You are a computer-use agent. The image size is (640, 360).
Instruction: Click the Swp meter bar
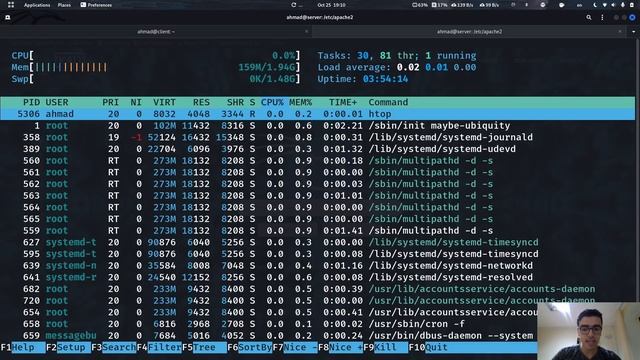[x=156, y=79]
